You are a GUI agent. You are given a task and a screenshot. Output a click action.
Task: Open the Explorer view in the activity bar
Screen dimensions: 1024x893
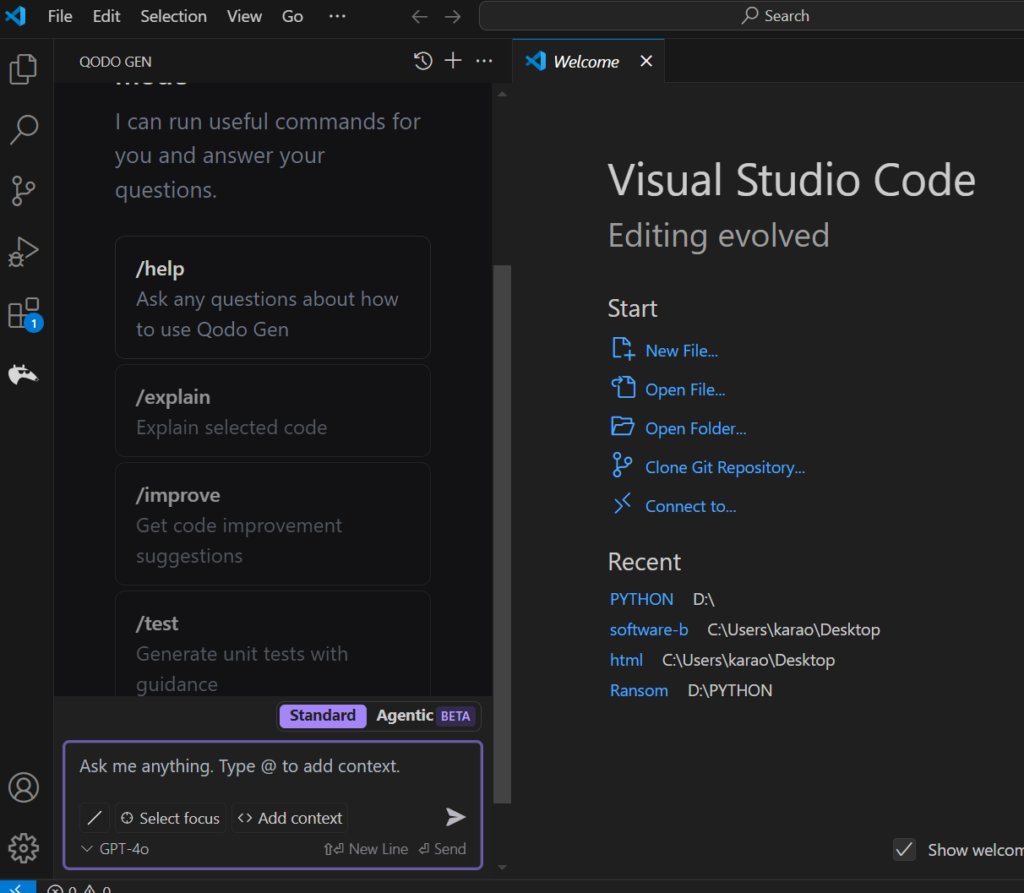pos(24,69)
